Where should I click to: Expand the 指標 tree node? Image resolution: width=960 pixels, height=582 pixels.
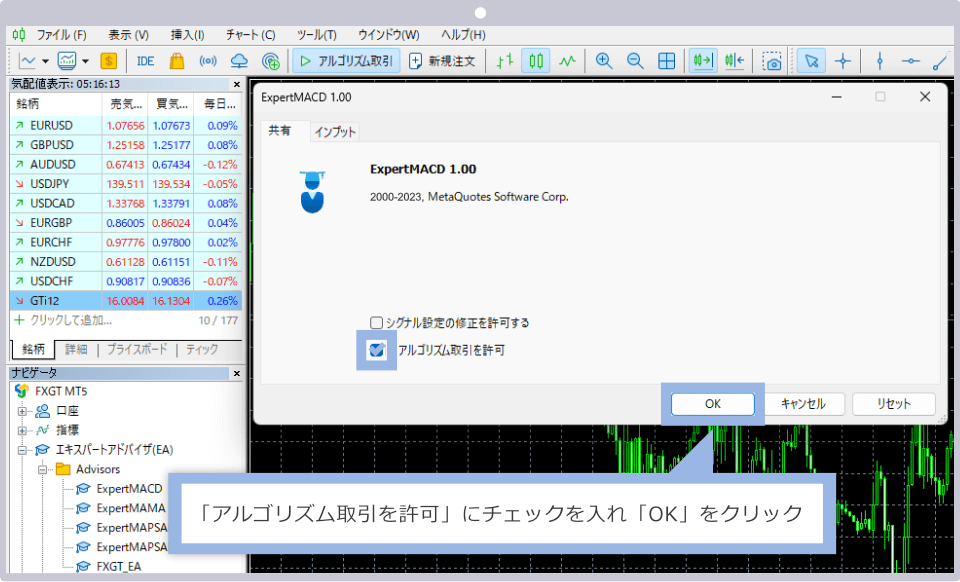(x=22, y=430)
